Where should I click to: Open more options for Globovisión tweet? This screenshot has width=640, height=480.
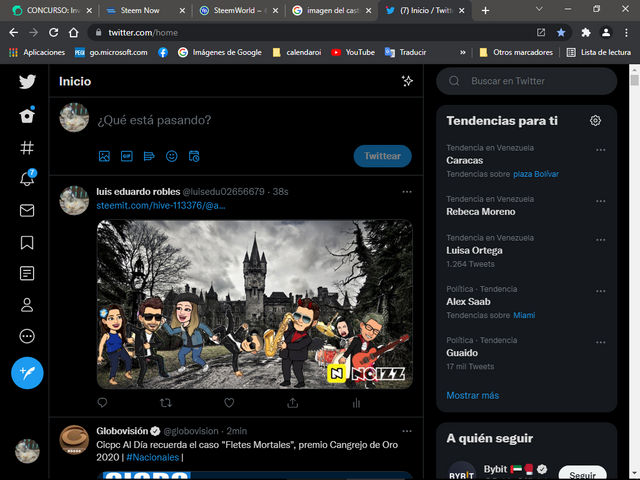[x=407, y=431]
